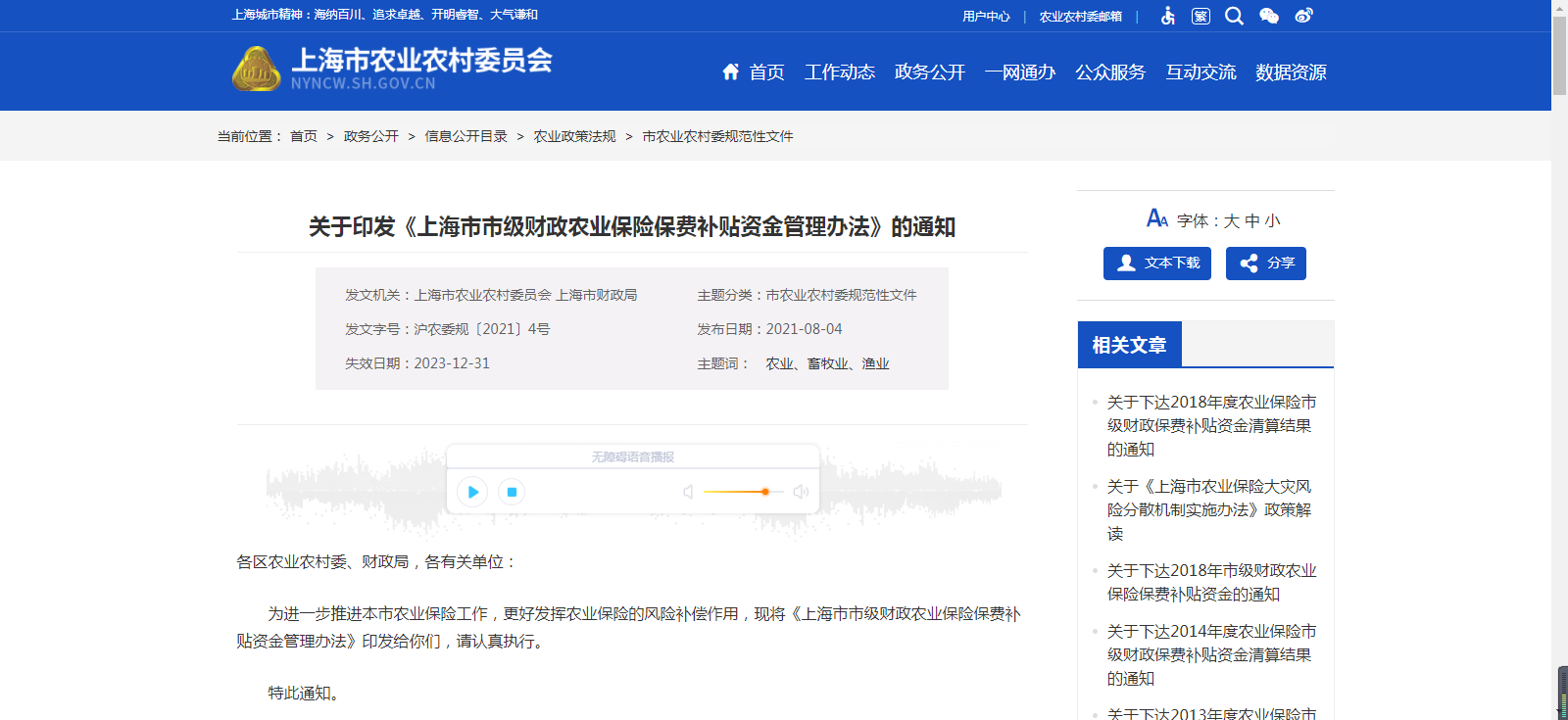Click the 文本下载 button
The width and height of the screenshot is (1568, 720).
(x=1157, y=264)
